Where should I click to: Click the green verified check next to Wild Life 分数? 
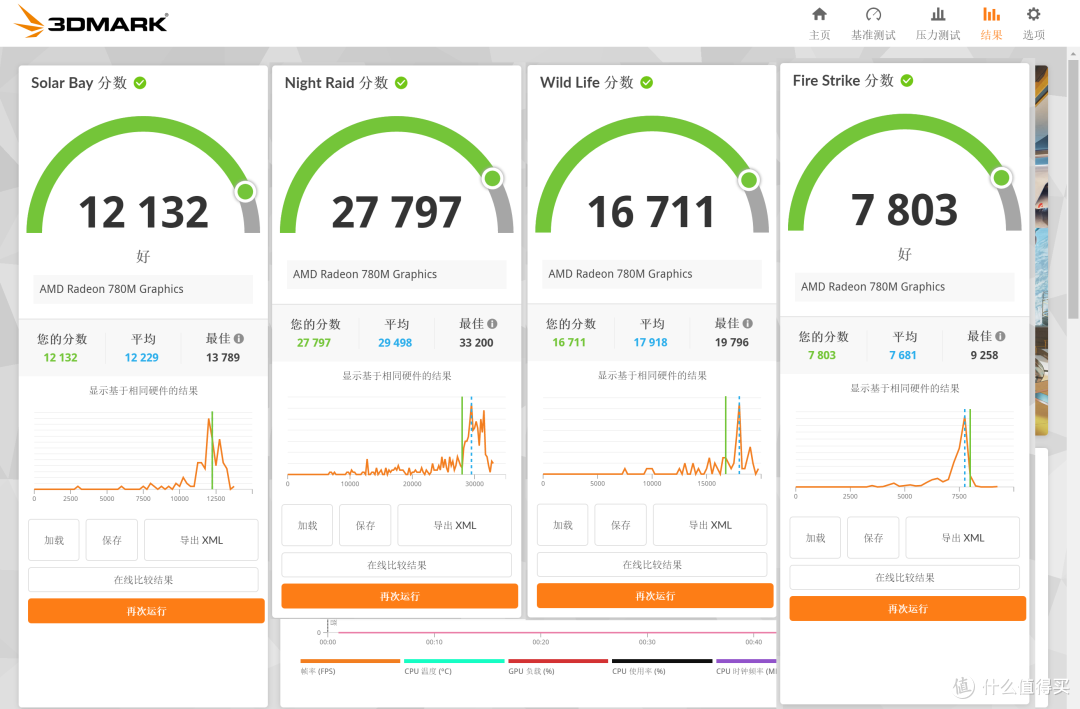(647, 83)
